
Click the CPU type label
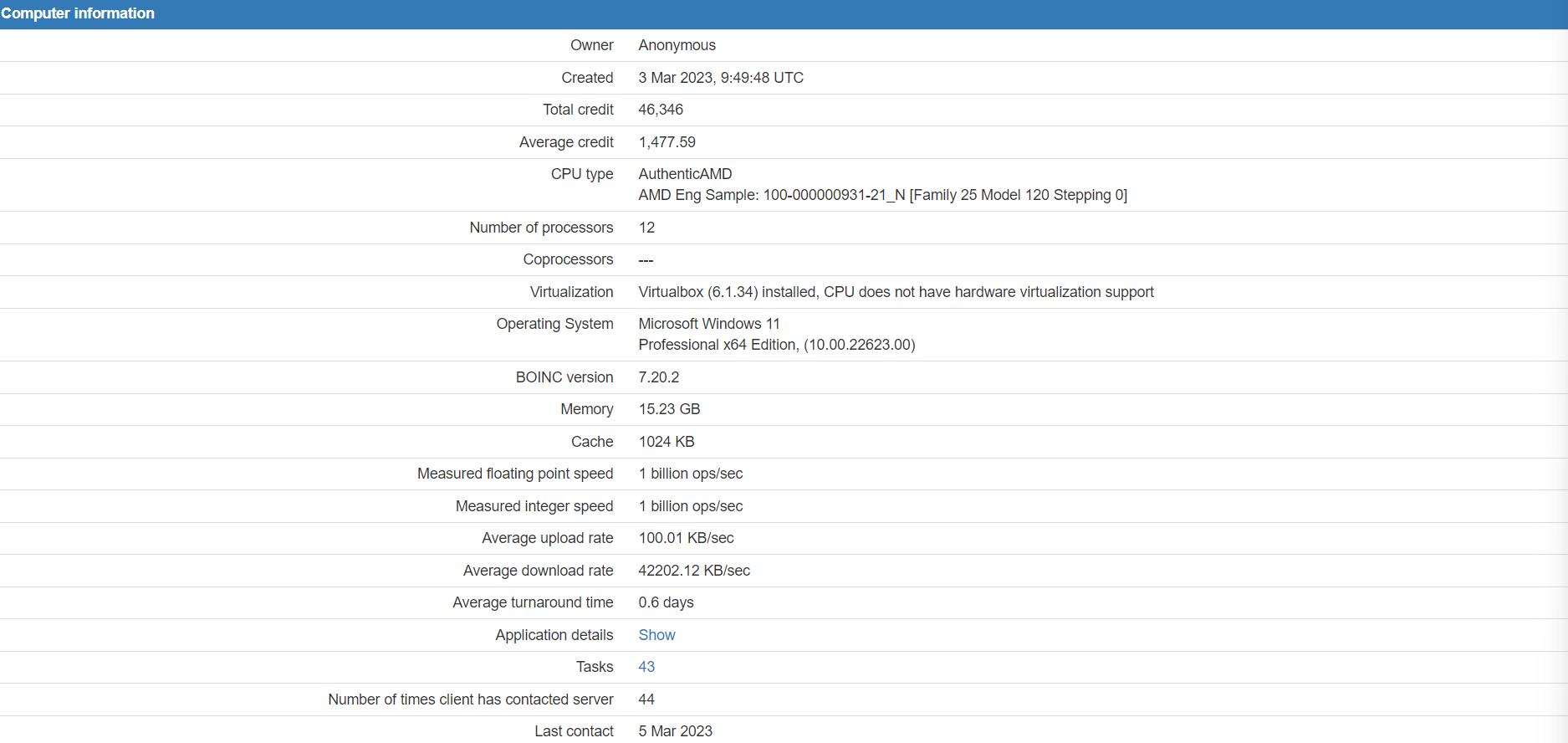click(x=582, y=174)
